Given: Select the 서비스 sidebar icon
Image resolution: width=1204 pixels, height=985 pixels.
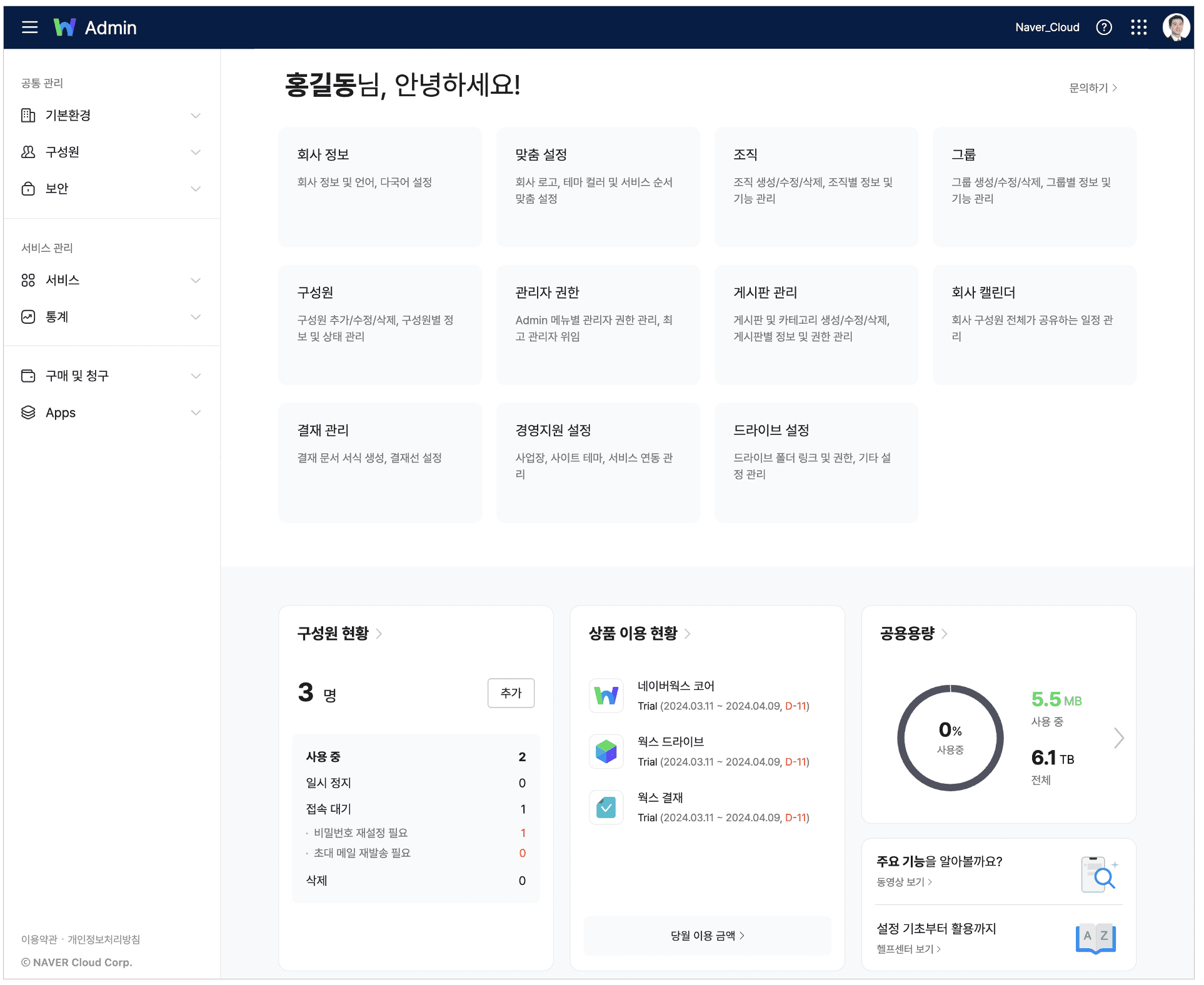Looking at the screenshot, I should pyautogui.click(x=28, y=280).
